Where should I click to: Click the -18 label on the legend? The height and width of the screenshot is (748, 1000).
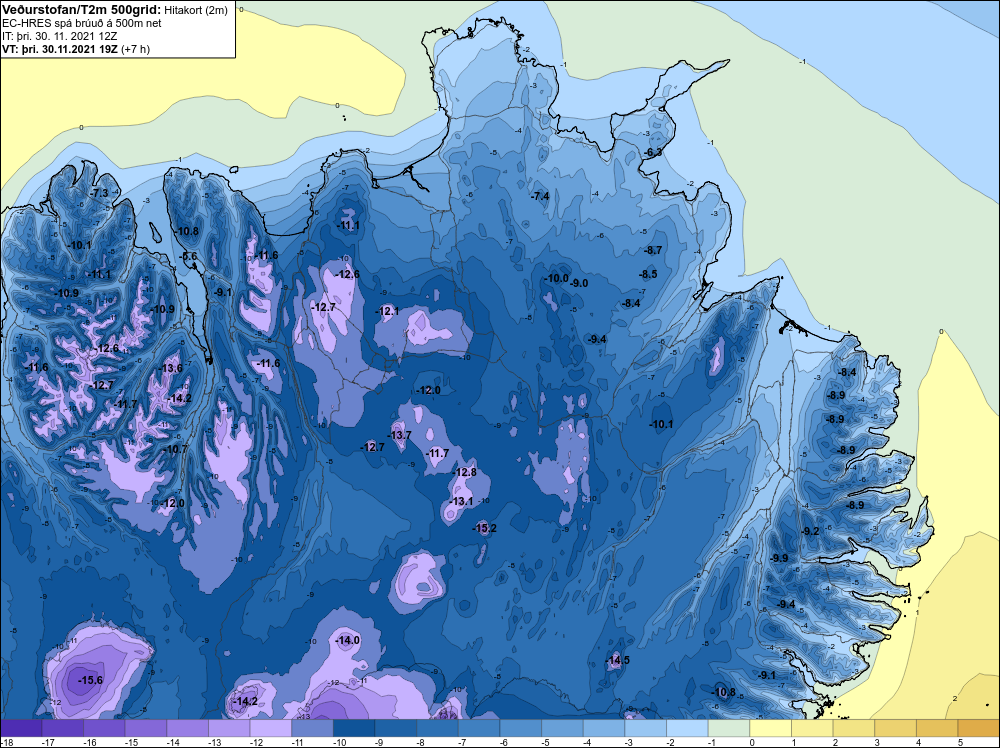click(x=8, y=742)
